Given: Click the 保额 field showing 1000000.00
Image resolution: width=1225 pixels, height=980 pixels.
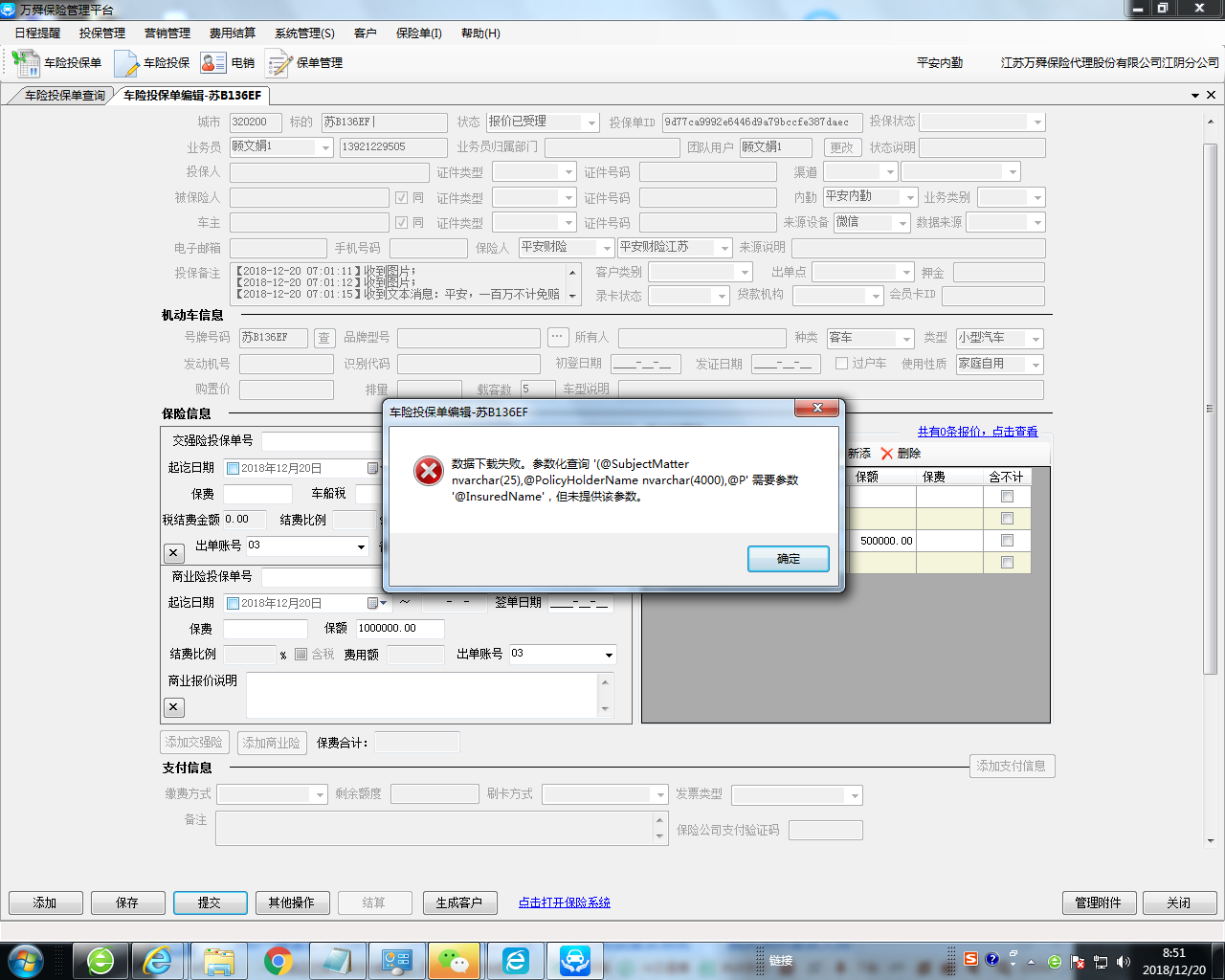Looking at the screenshot, I should (x=400, y=629).
